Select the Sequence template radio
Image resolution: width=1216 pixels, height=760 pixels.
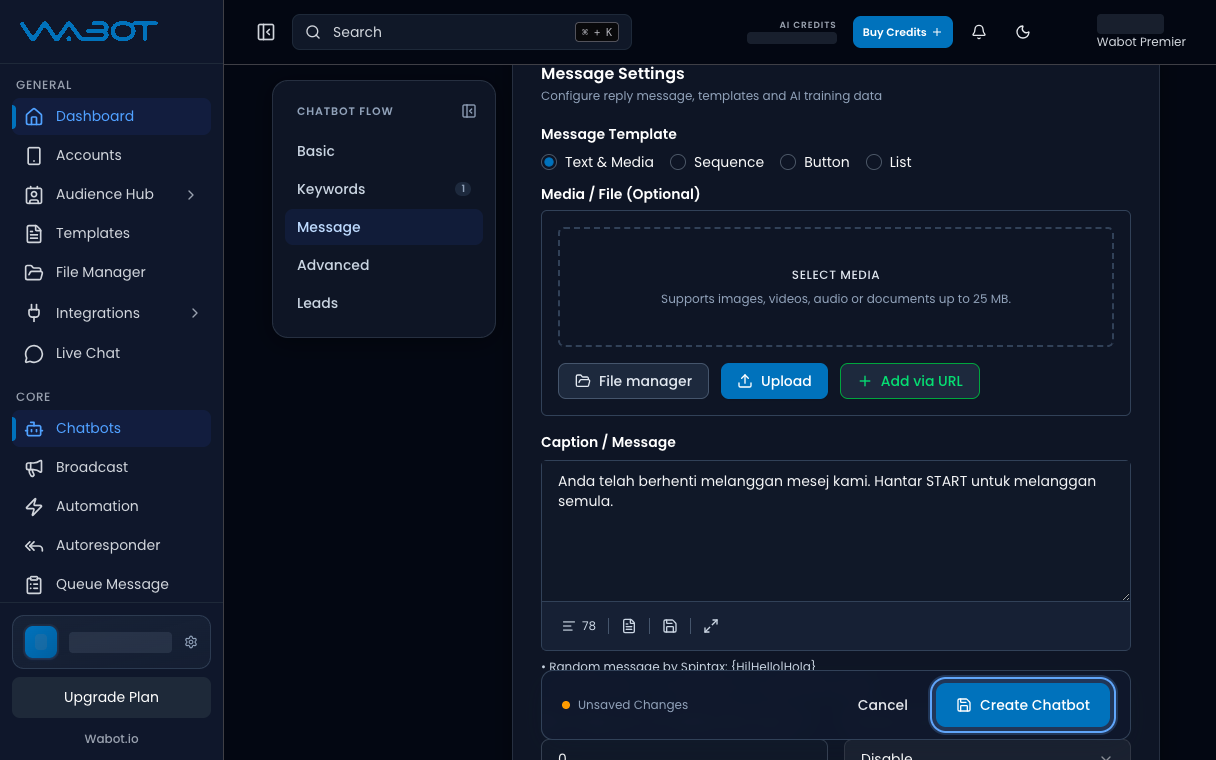coord(678,162)
